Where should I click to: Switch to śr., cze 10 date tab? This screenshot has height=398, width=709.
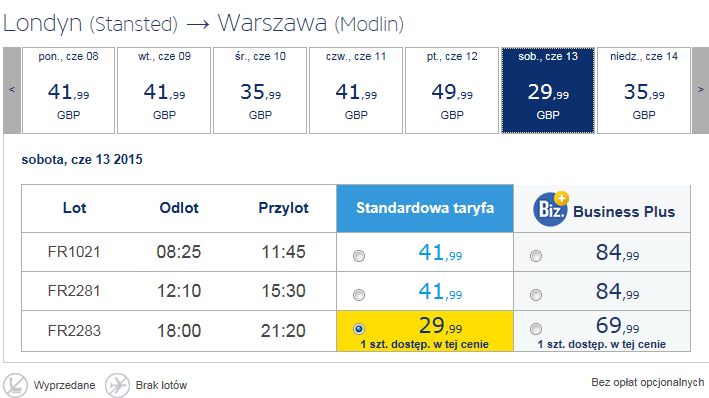pyautogui.click(x=260, y=90)
